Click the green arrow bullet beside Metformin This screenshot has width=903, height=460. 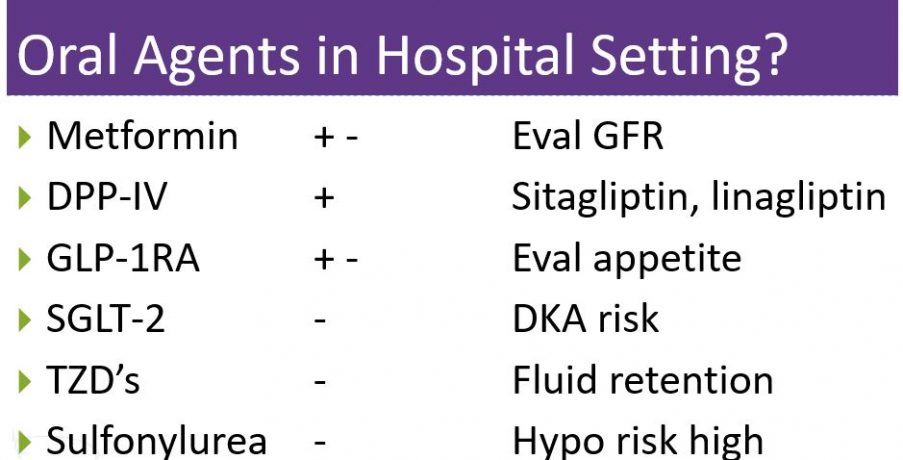(25, 137)
